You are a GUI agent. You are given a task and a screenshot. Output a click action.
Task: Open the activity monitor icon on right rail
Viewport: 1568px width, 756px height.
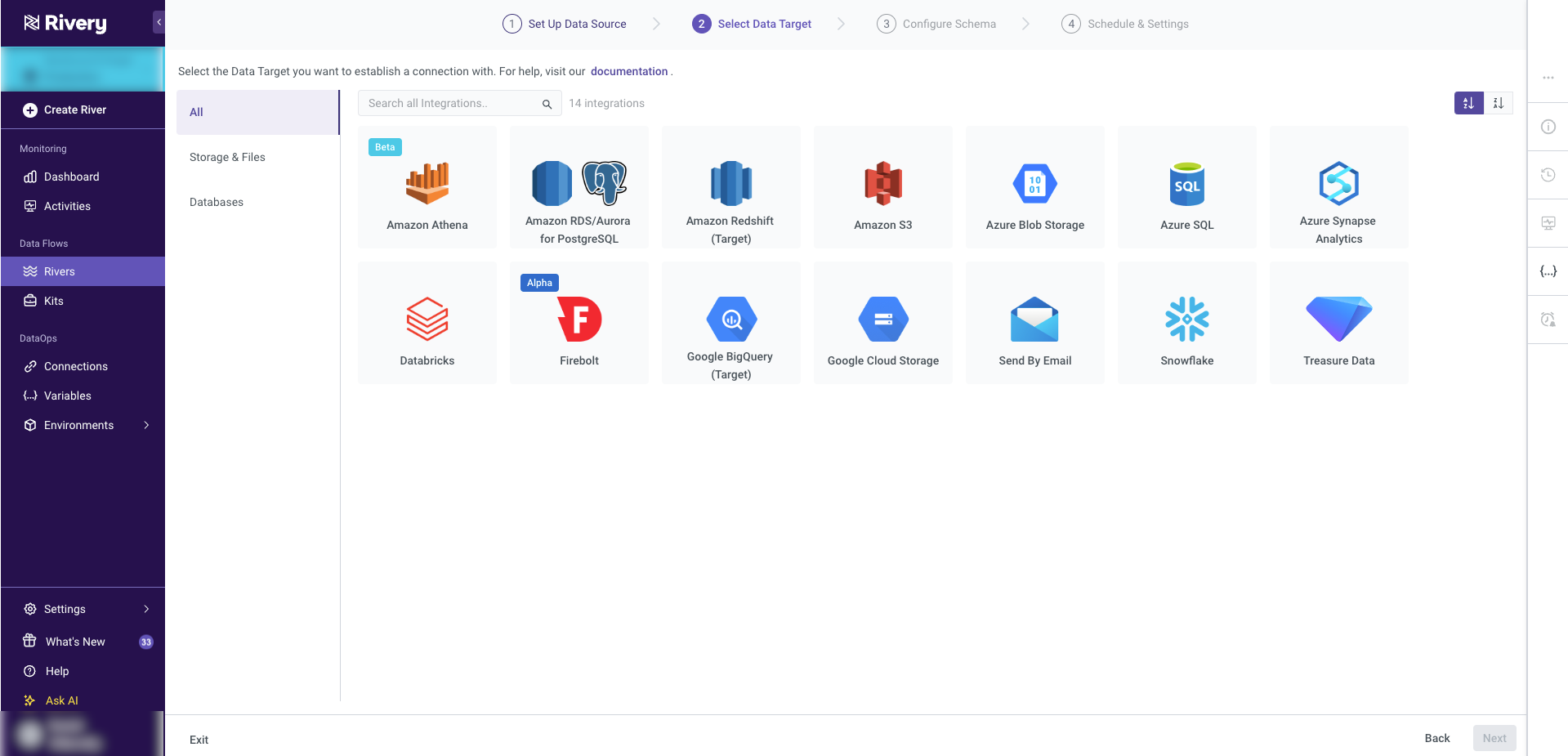point(1548,223)
